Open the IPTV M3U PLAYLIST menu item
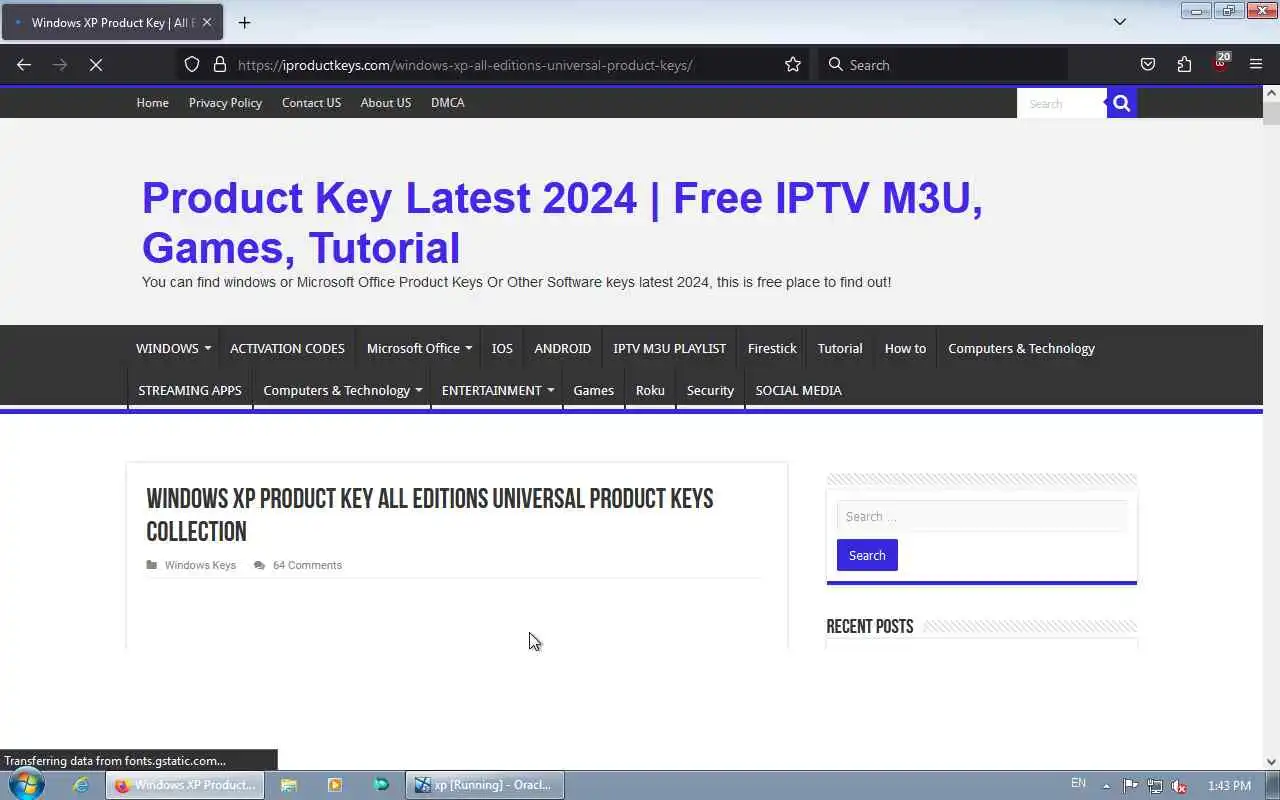Screen dimensions: 1280x800 (x=669, y=348)
